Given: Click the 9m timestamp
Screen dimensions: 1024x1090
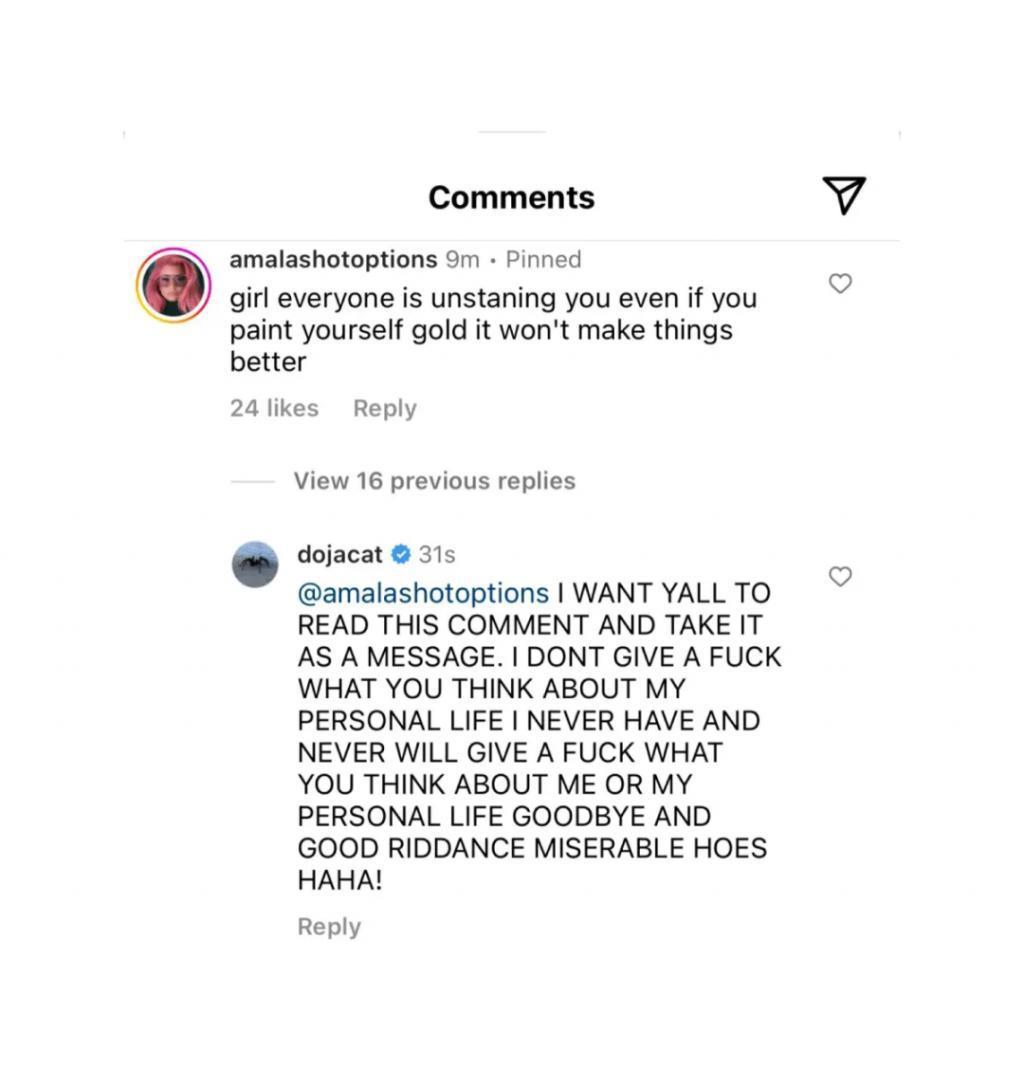Looking at the screenshot, I should pos(462,260).
